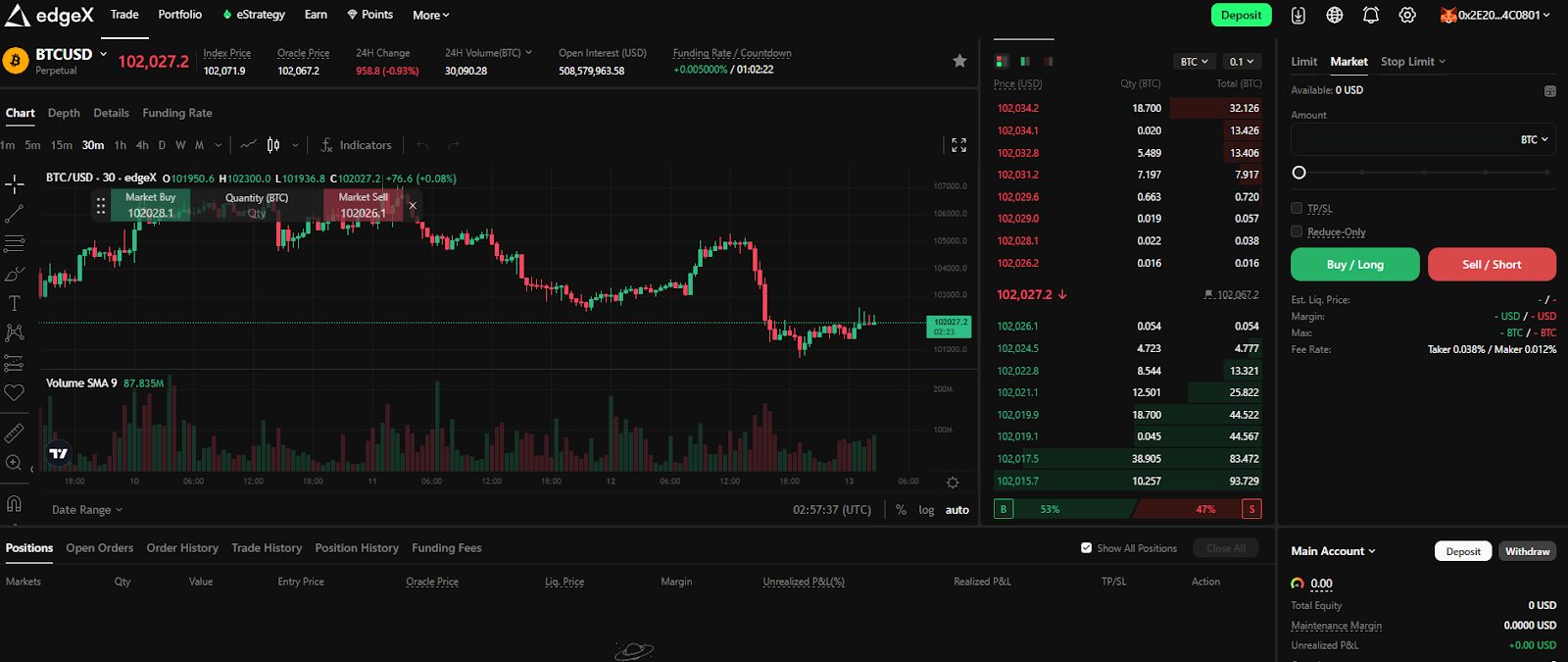Open the eStrategy menu item

[254, 15]
